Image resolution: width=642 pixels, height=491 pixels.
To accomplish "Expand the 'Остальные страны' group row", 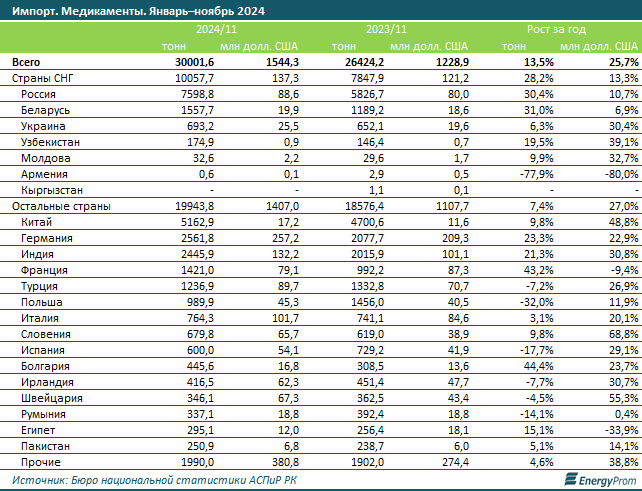I will [55, 206].
